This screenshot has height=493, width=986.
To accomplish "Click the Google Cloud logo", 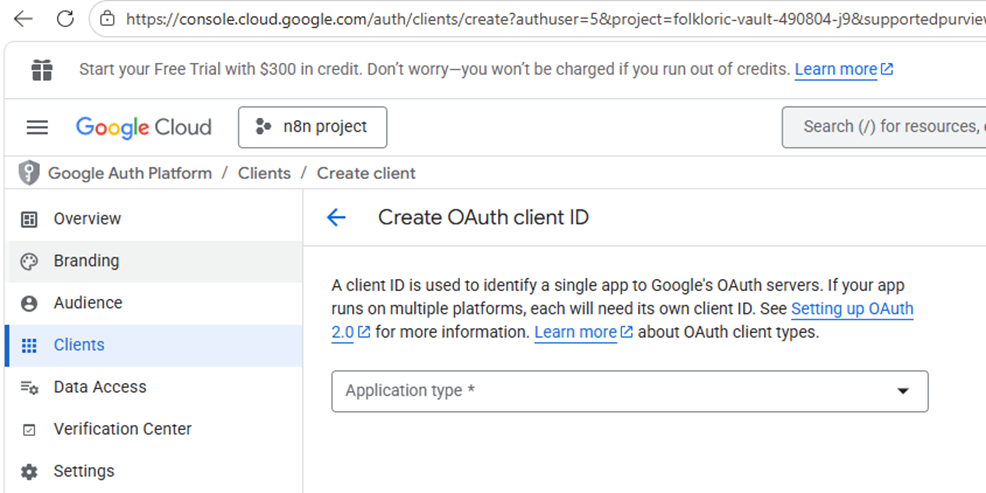I will 144,127.
